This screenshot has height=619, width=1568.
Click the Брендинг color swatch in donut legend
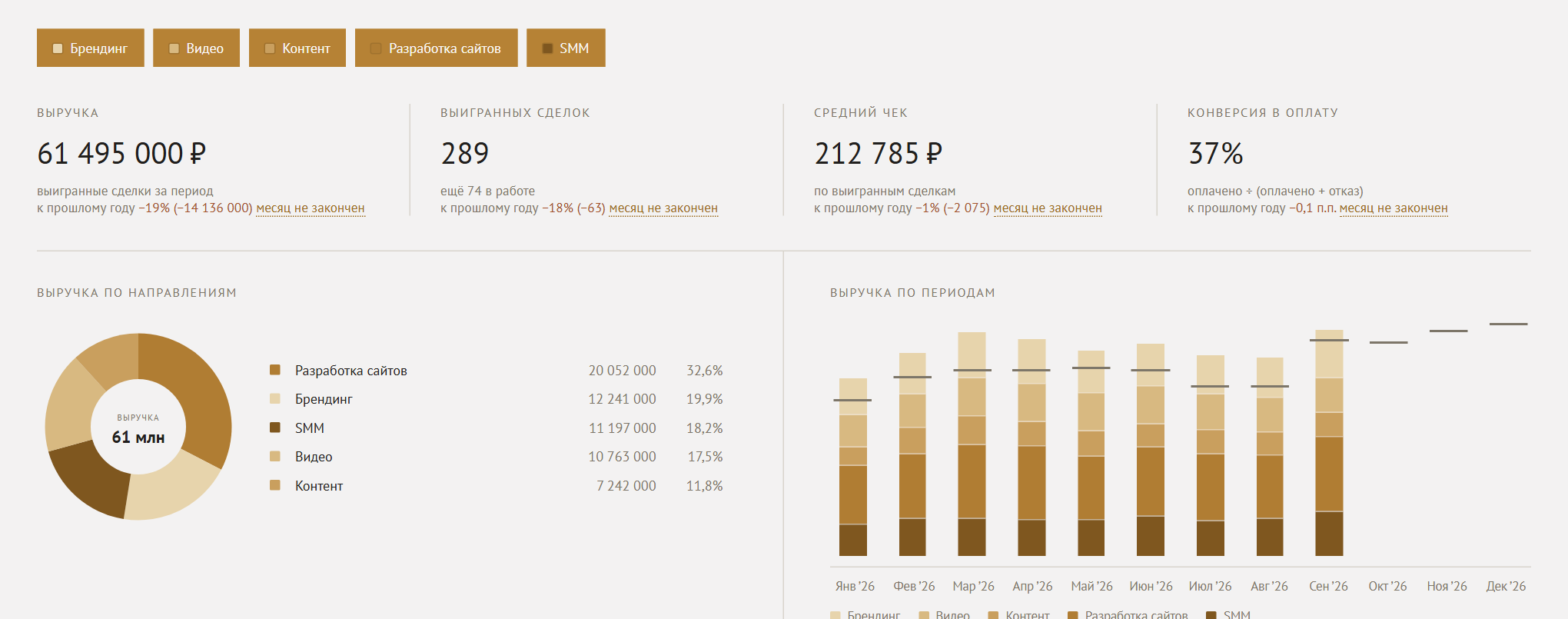pos(275,398)
